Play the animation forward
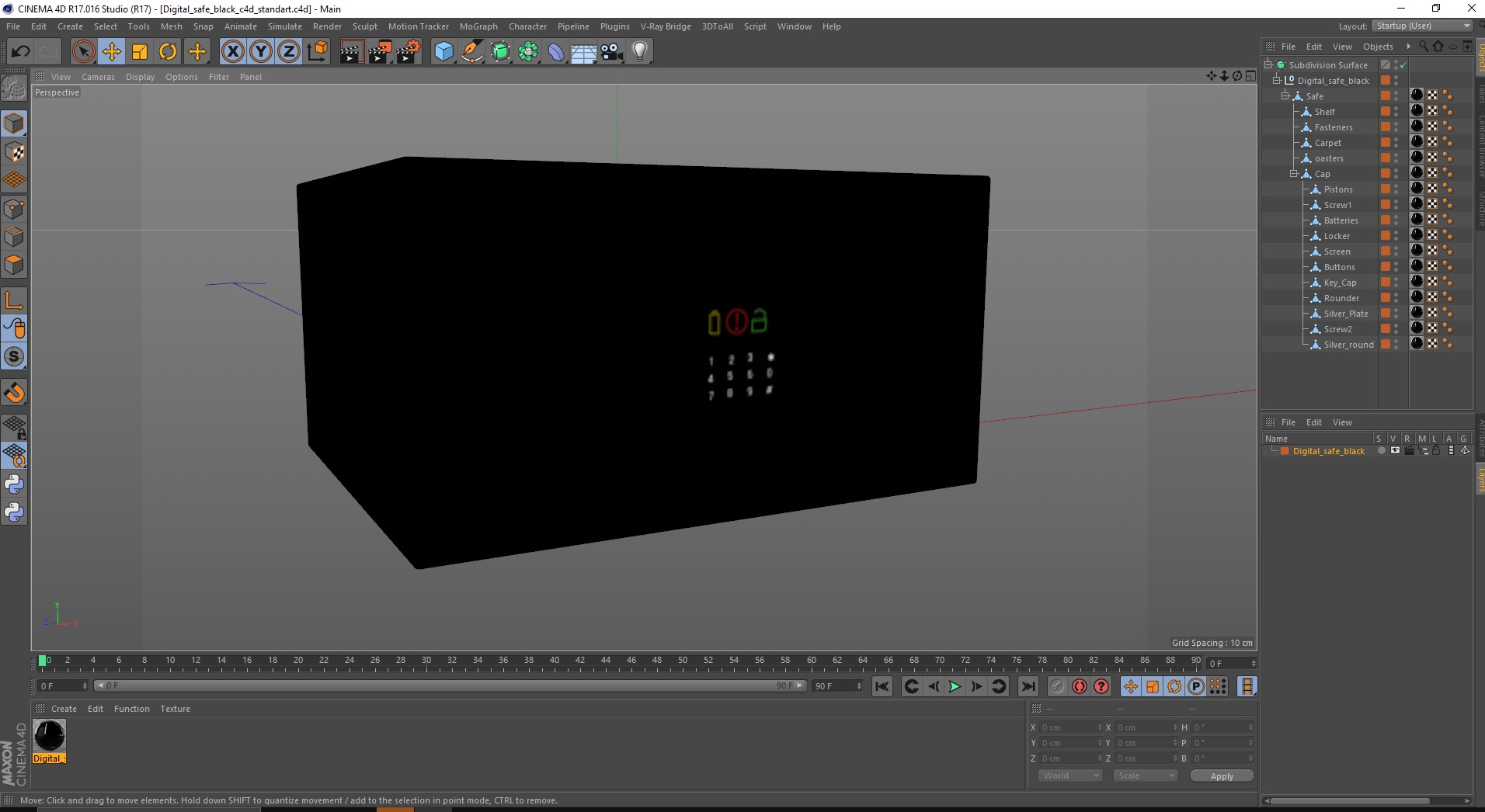The image size is (1485, 812). [x=955, y=686]
